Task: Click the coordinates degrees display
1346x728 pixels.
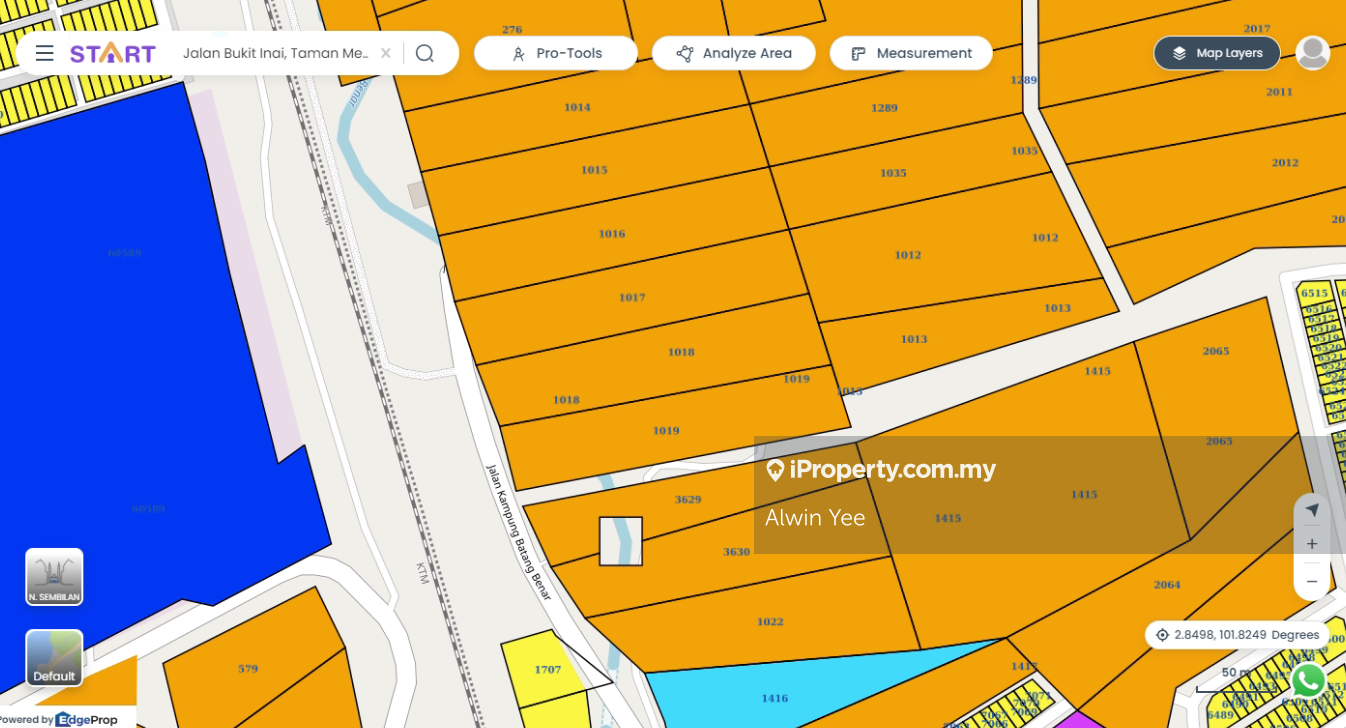Action: tap(1237, 635)
